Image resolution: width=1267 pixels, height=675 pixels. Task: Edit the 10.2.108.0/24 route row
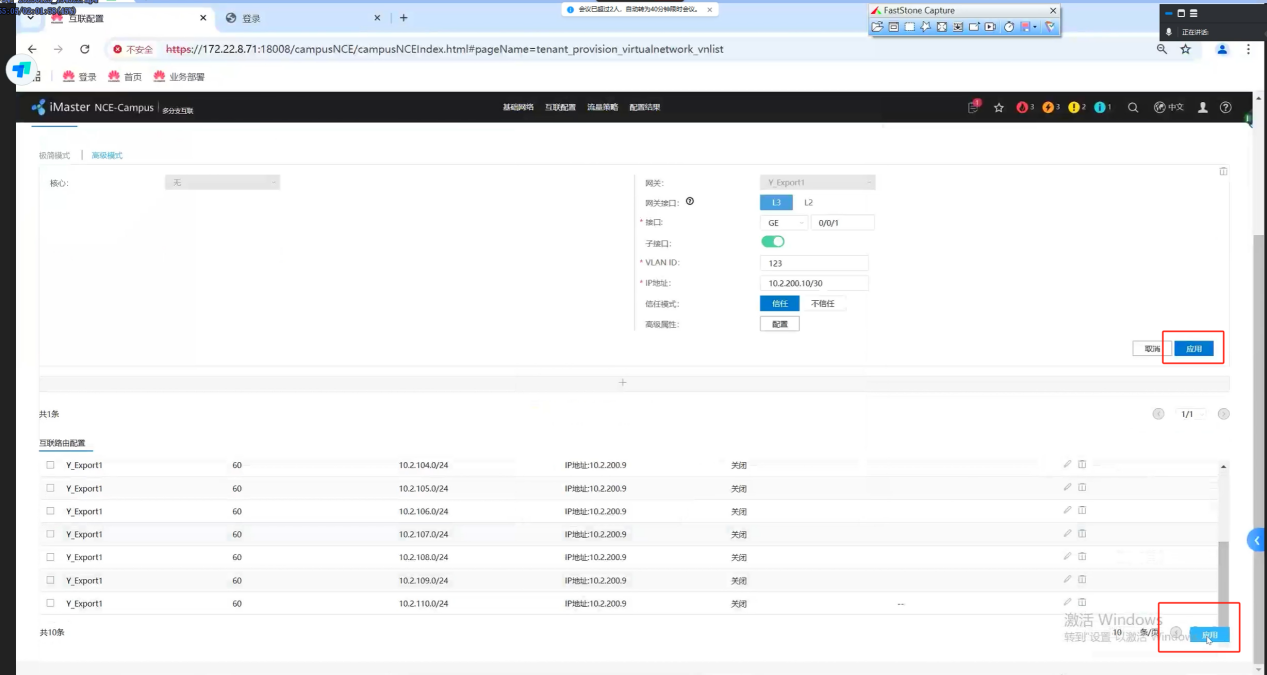[x=1067, y=556]
